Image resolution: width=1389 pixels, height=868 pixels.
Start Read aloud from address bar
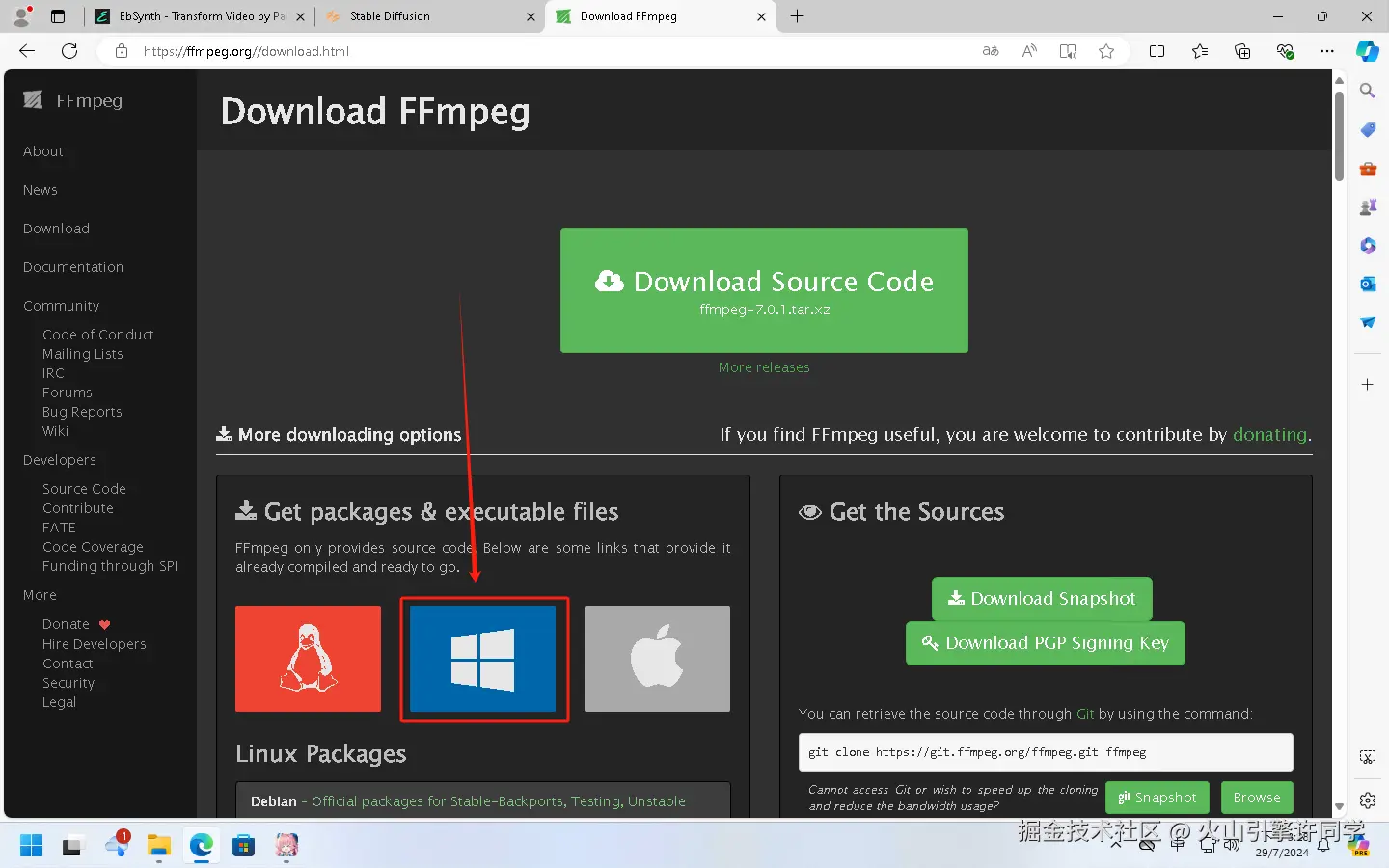click(1029, 51)
